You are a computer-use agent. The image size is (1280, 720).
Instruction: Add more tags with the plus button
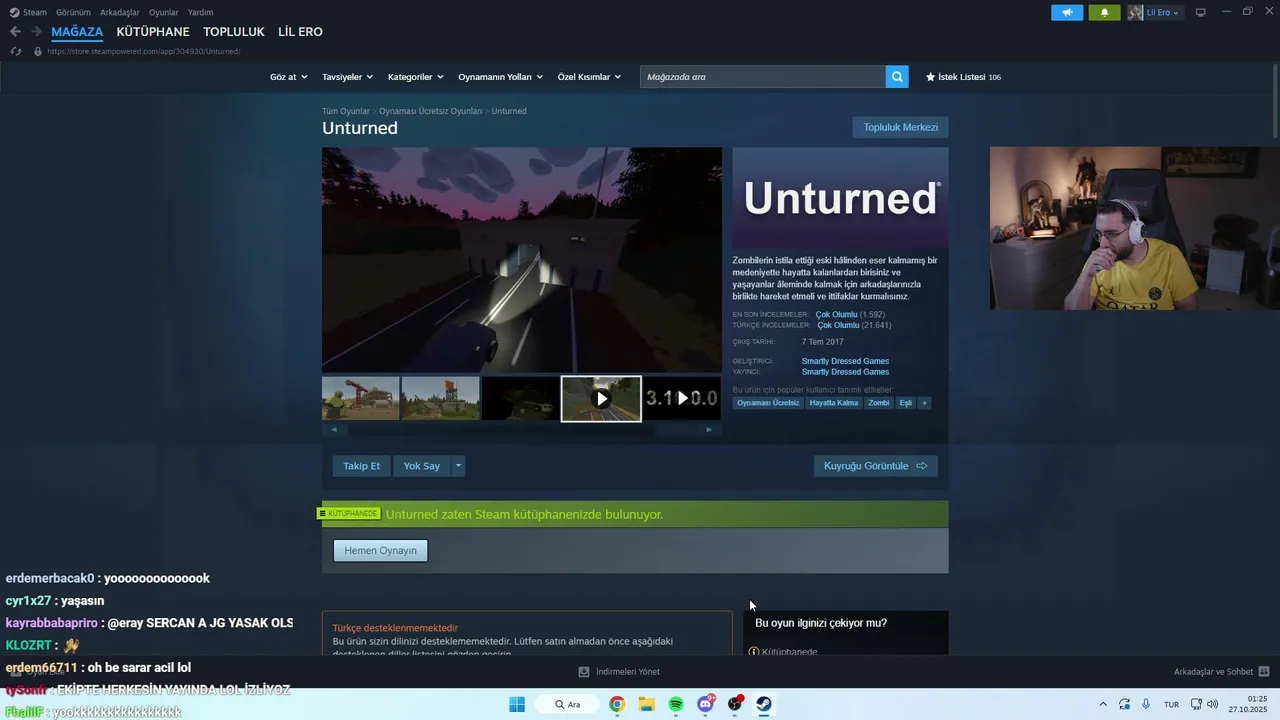coord(924,403)
